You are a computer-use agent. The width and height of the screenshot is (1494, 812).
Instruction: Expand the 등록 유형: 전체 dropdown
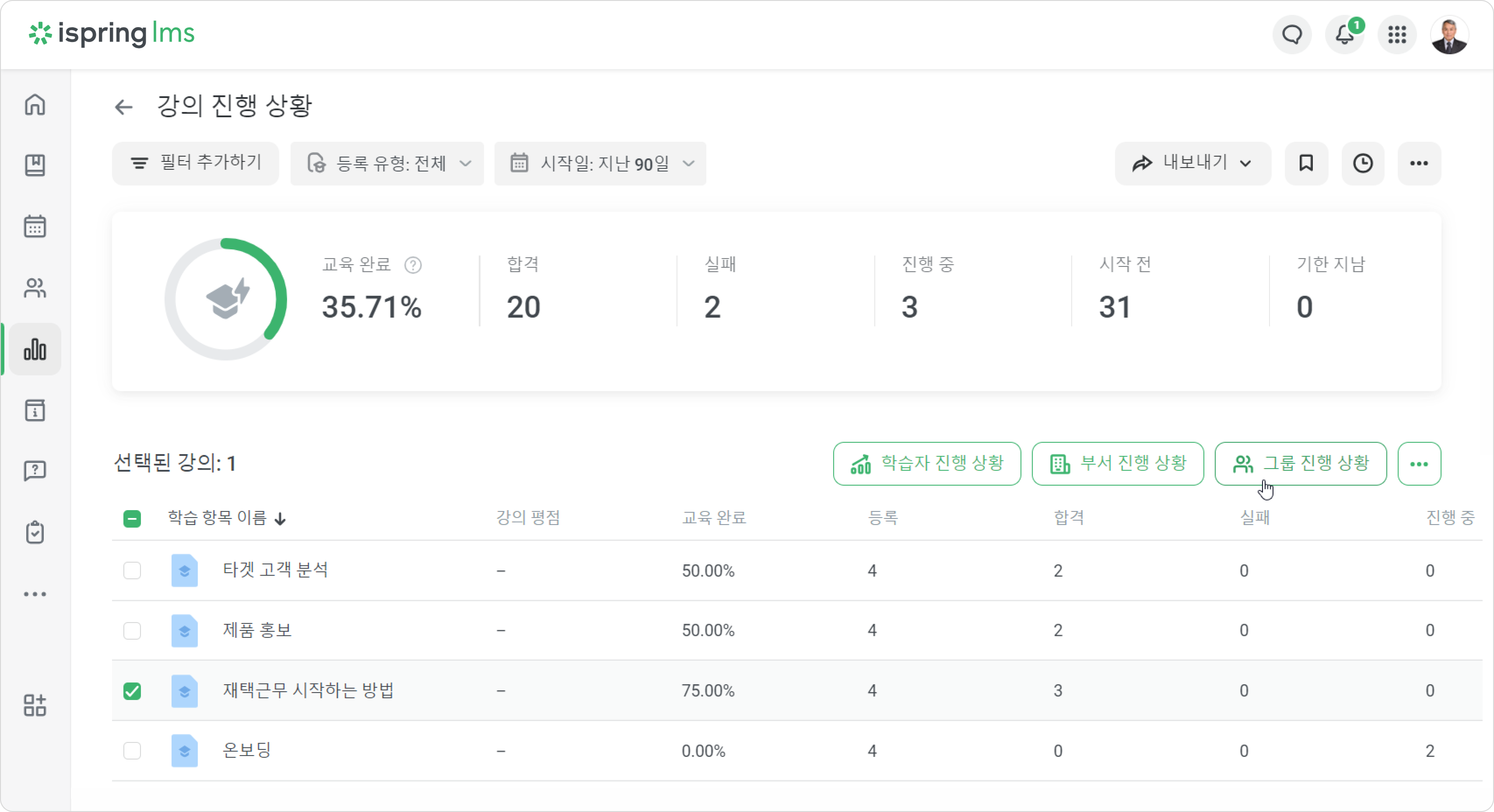pyautogui.click(x=387, y=164)
